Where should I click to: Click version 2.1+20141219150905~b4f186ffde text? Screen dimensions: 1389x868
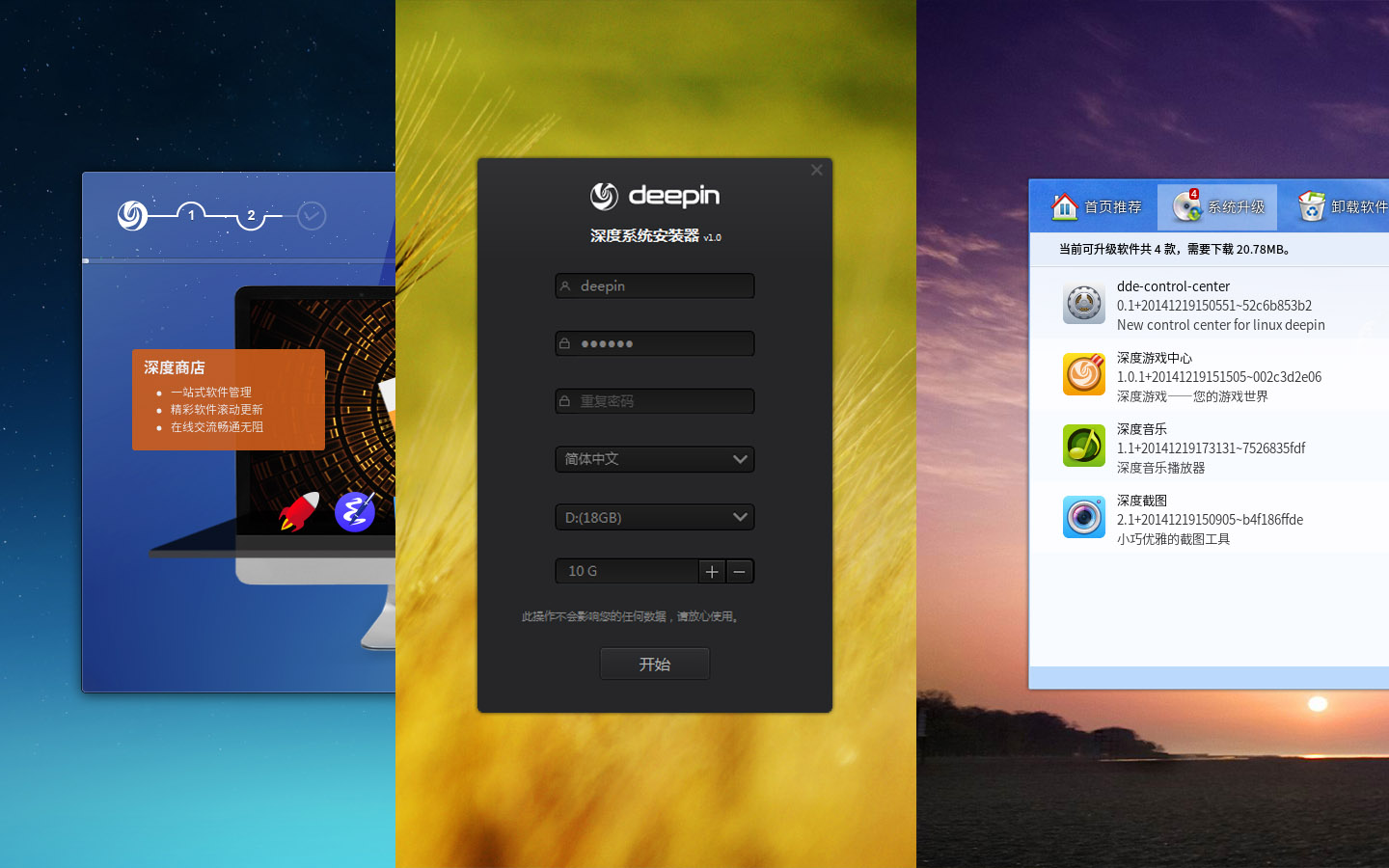point(1211,520)
